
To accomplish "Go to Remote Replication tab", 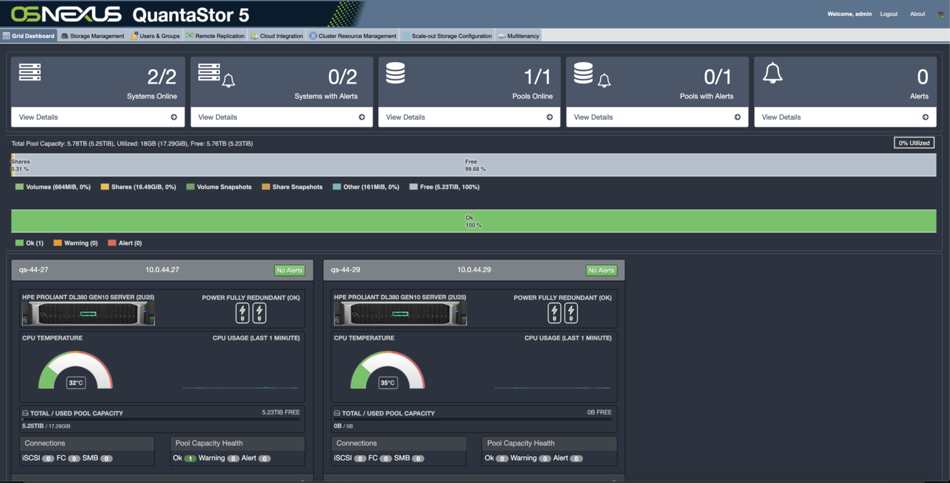I will (215, 36).
